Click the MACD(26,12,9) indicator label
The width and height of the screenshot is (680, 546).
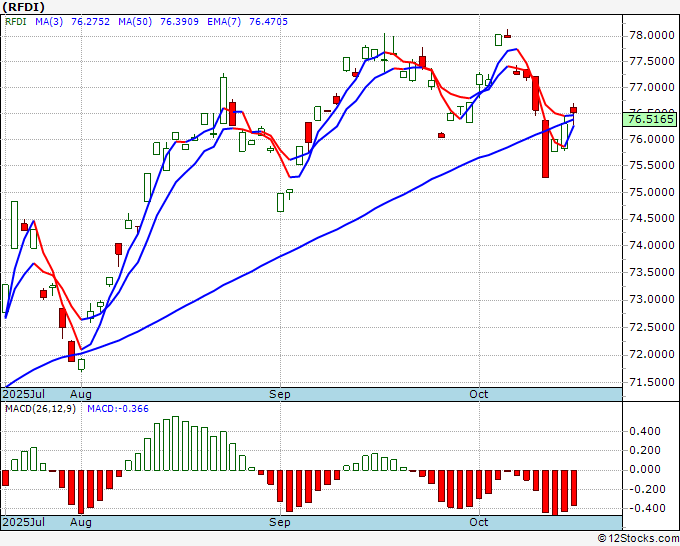point(40,409)
